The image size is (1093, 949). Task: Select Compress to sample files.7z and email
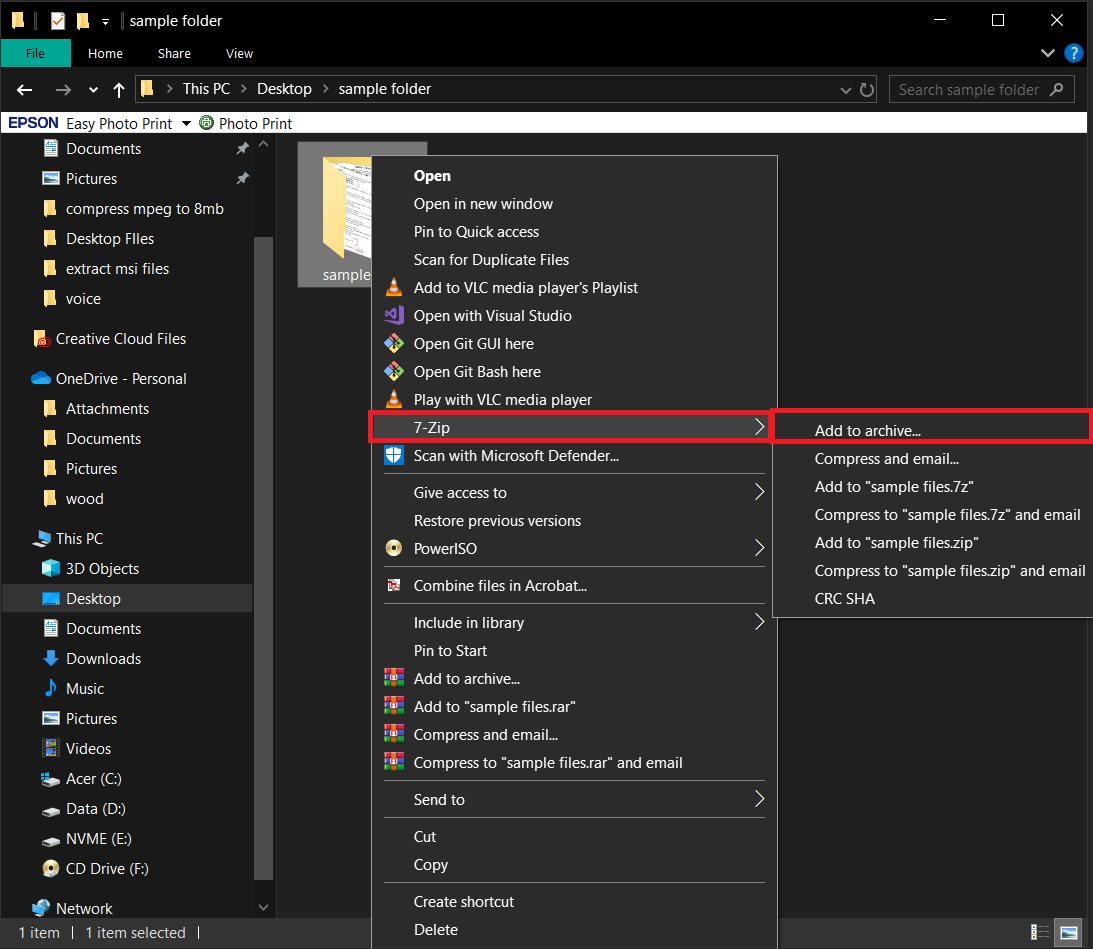[948, 514]
